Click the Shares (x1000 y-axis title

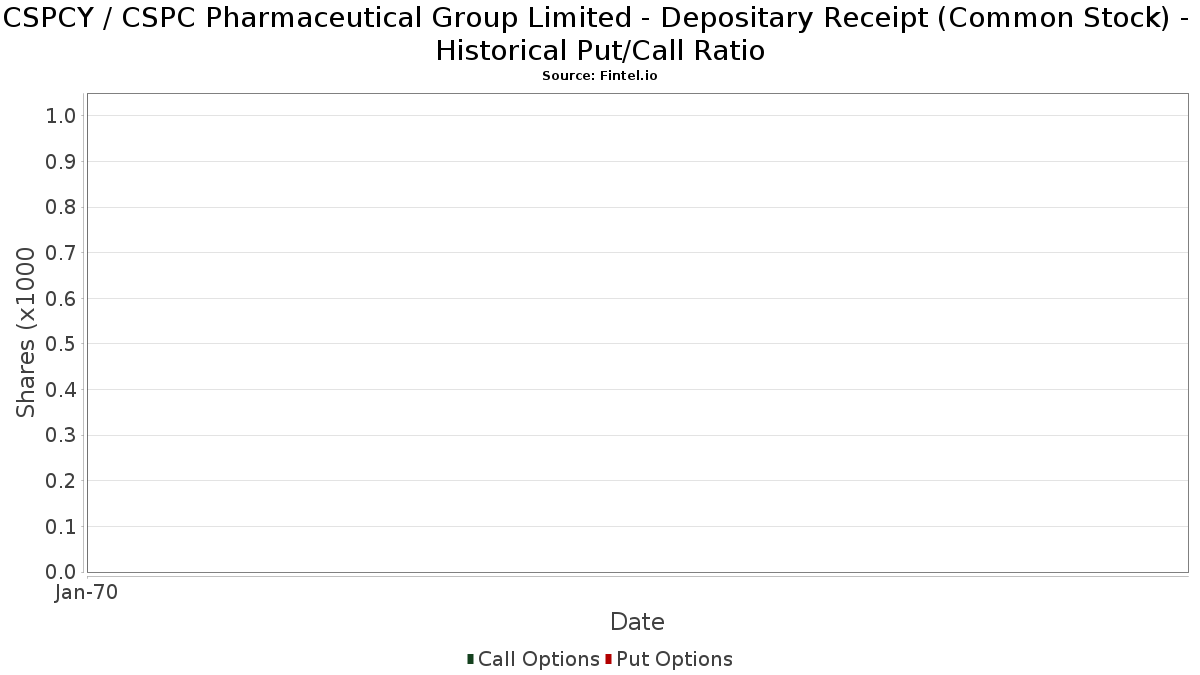point(26,333)
